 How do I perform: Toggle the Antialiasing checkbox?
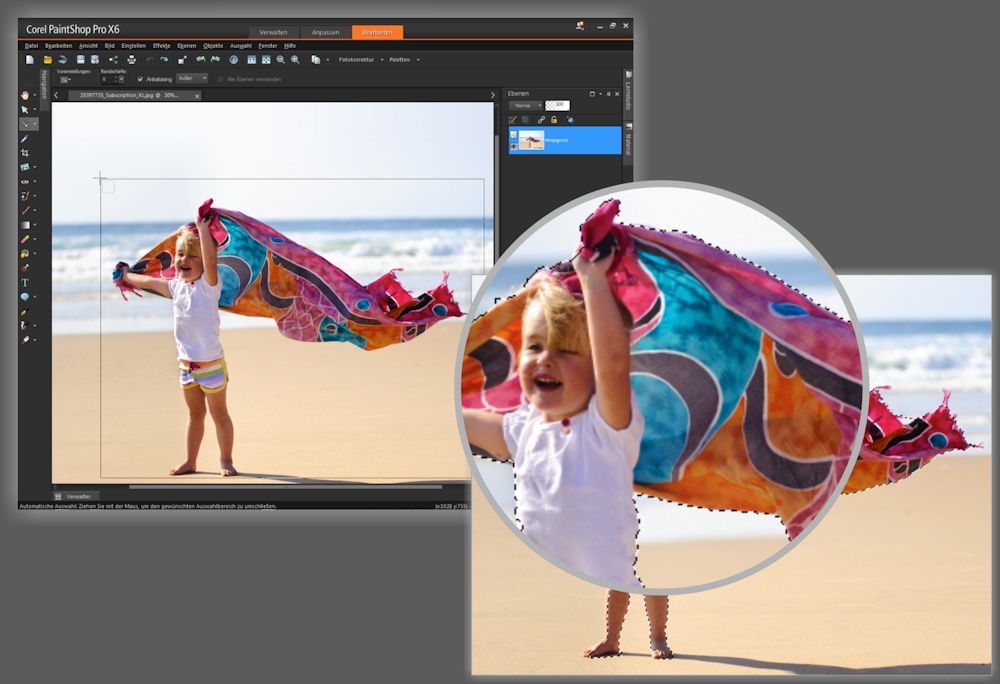[140, 79]
